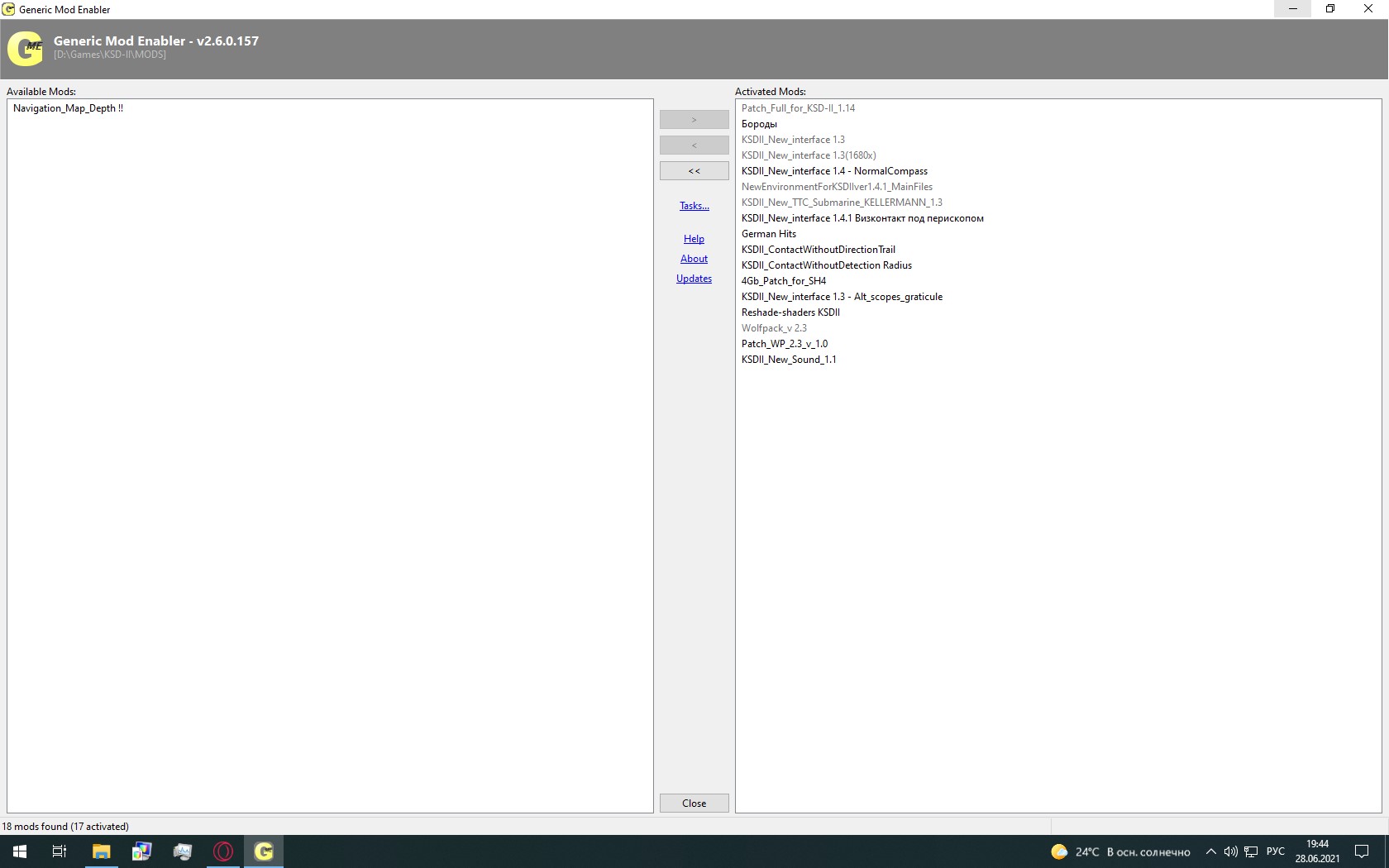
Task: Show hidden tray icons chevron
Action: point(1211,851)
